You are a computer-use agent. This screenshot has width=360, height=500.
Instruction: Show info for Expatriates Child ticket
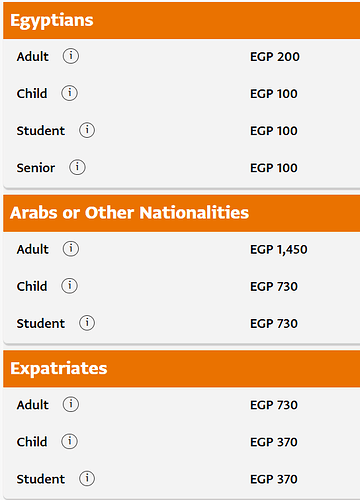[x=69, y=441]
